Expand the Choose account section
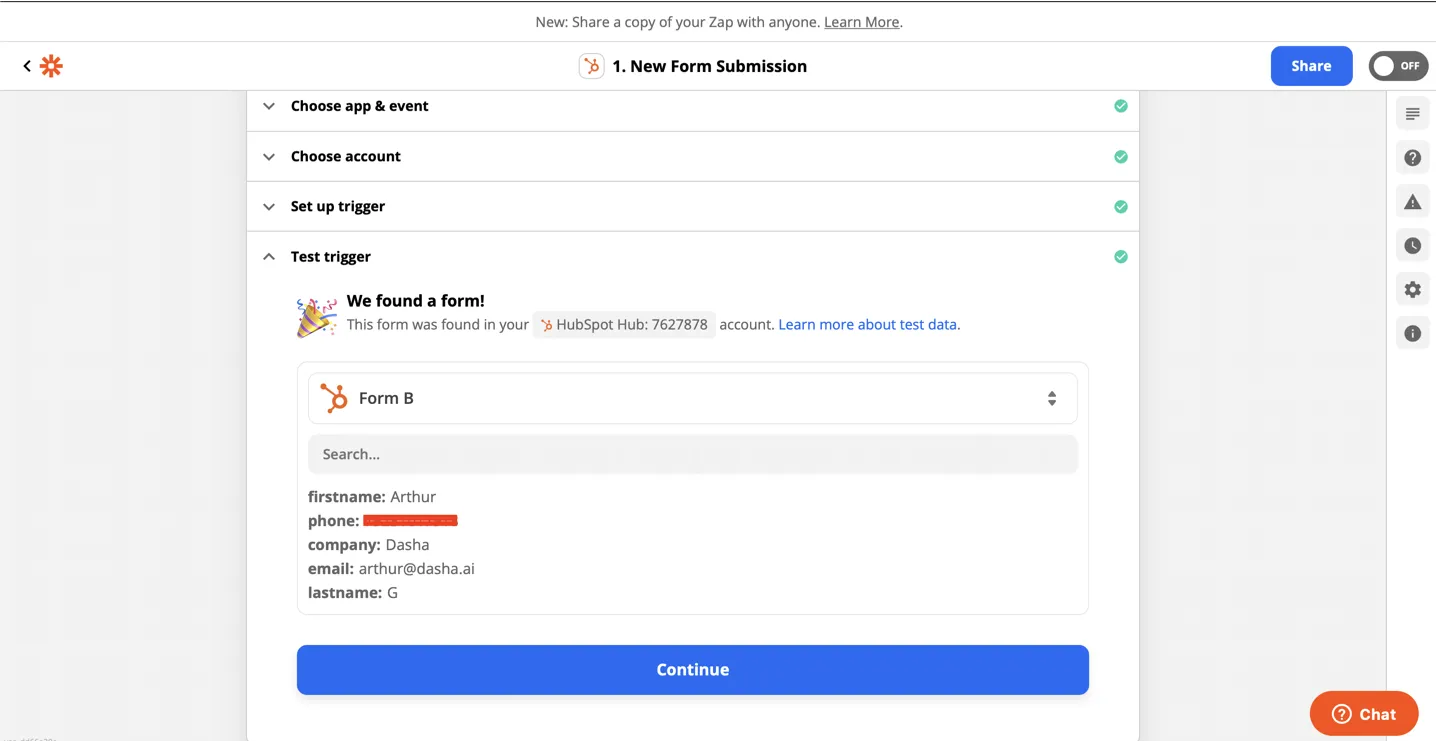This screenshot has height=741, width=1437. (692, 156)
